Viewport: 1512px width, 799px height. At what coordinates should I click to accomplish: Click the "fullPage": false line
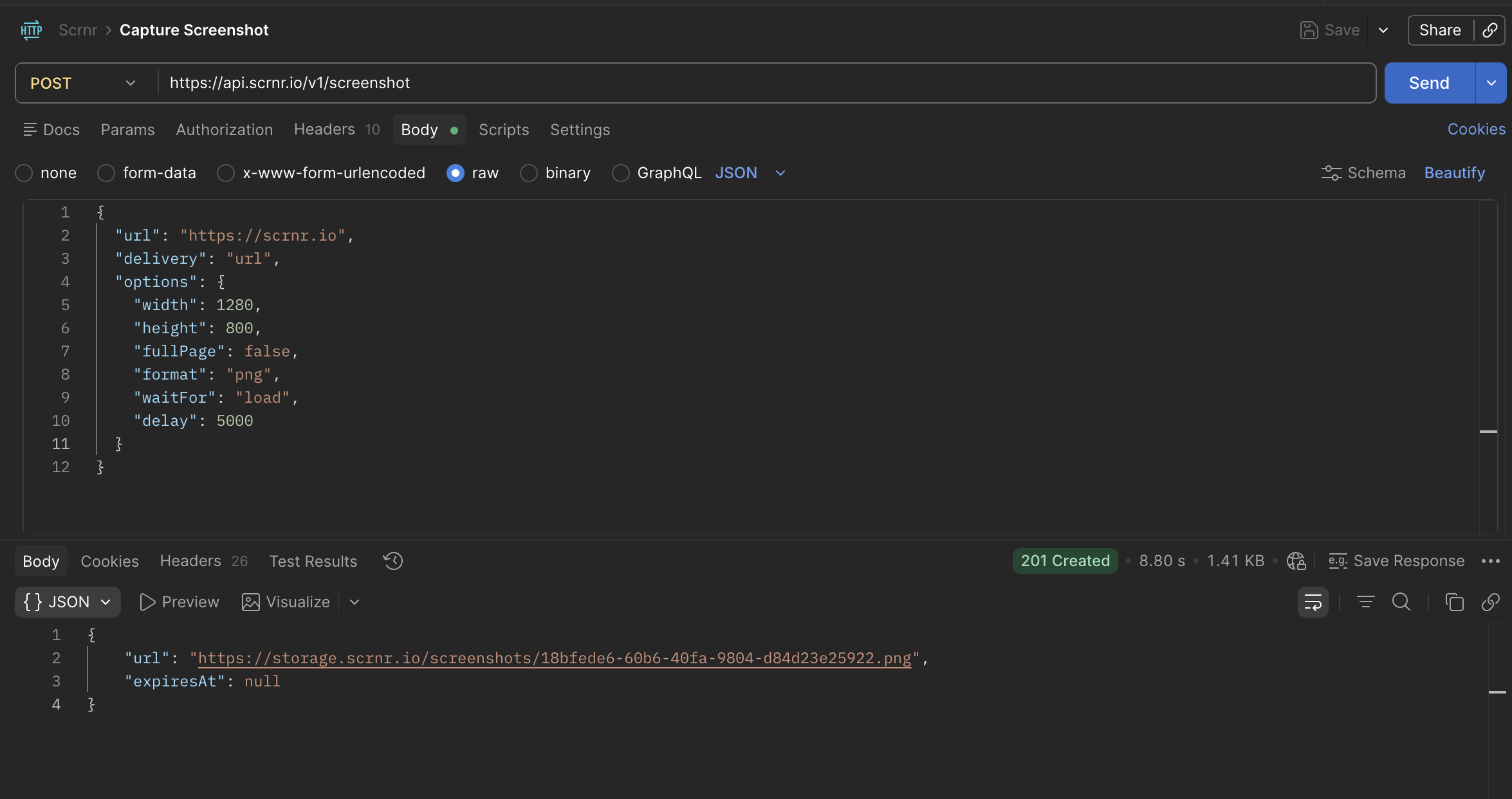tap(216, 351)
